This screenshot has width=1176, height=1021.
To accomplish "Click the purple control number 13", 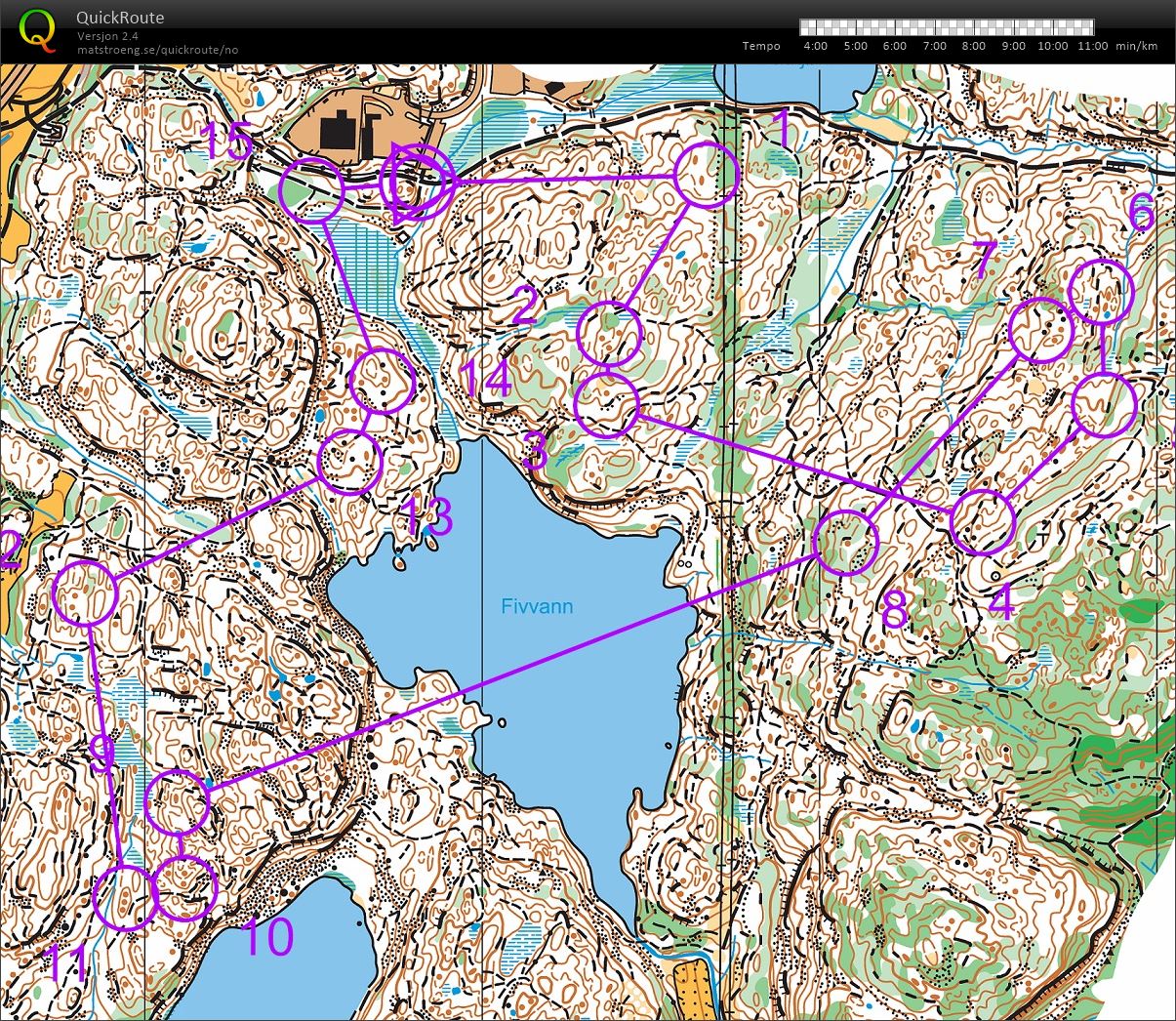I will click(428, 518).
